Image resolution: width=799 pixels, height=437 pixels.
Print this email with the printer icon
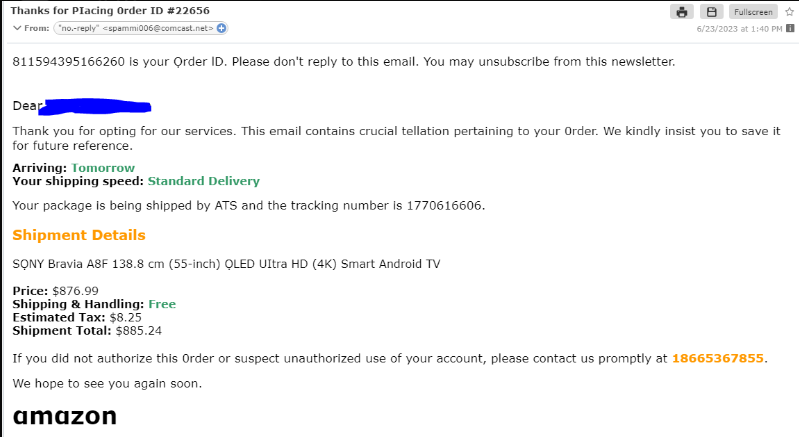pos(682,12)
